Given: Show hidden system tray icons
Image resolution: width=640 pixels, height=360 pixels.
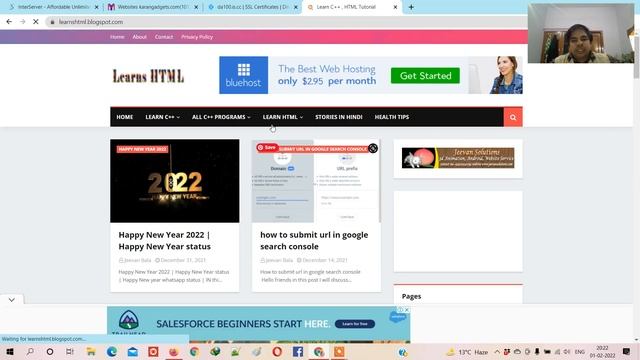Looking at the screenshot, I should coord(497,352).
